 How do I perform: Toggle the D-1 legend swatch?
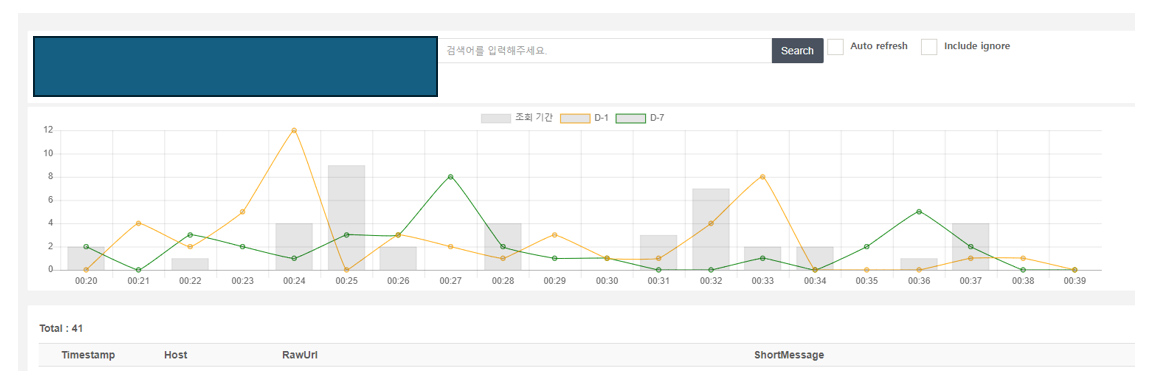pos(575,118)
